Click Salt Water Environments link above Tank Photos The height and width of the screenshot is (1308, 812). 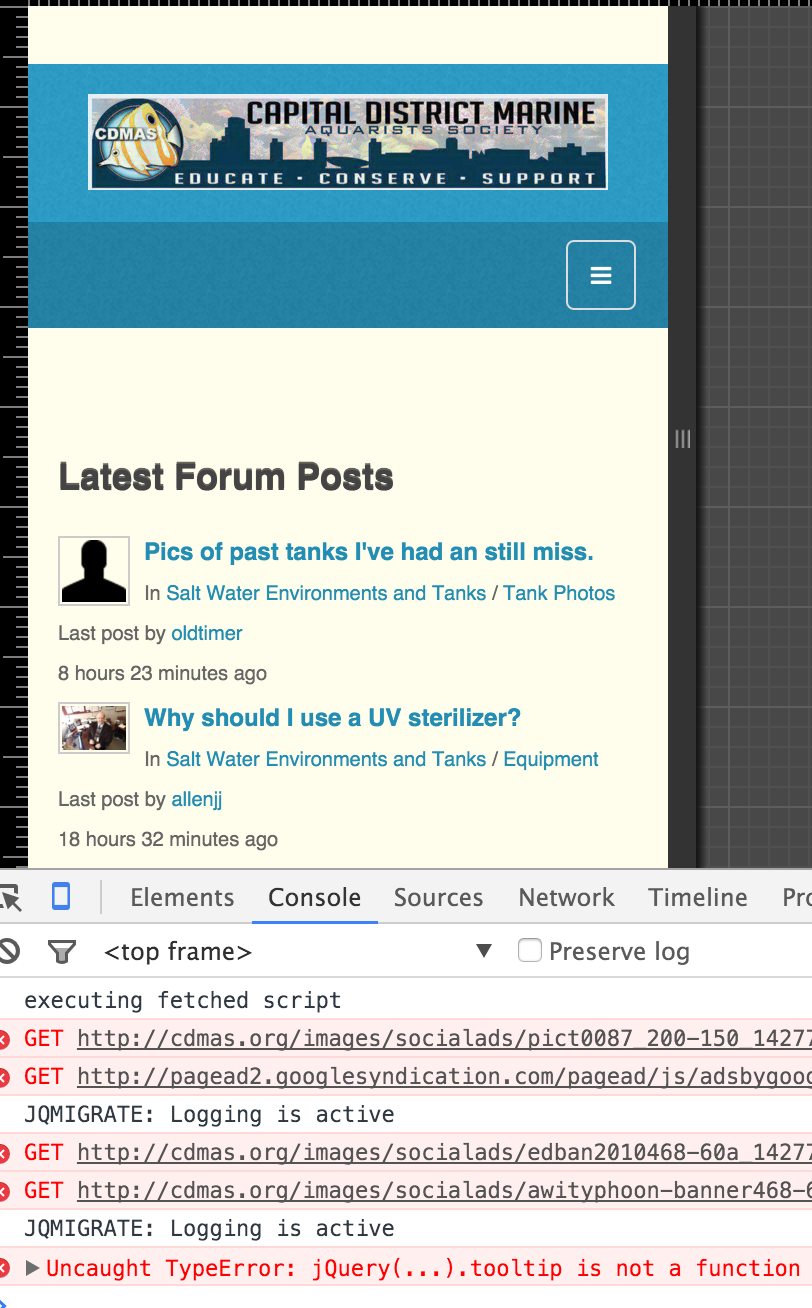tap(326, 593)
